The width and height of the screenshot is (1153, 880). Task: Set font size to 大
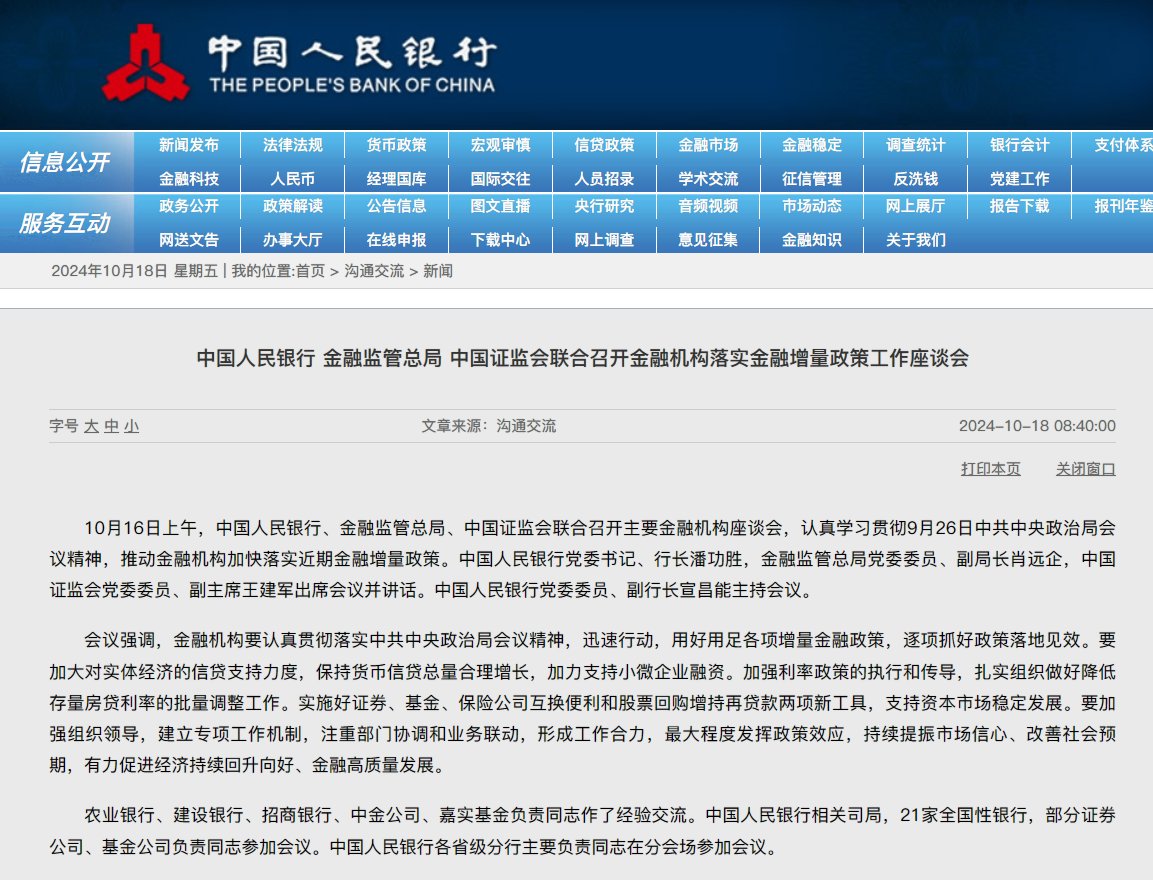coord(91,426)
